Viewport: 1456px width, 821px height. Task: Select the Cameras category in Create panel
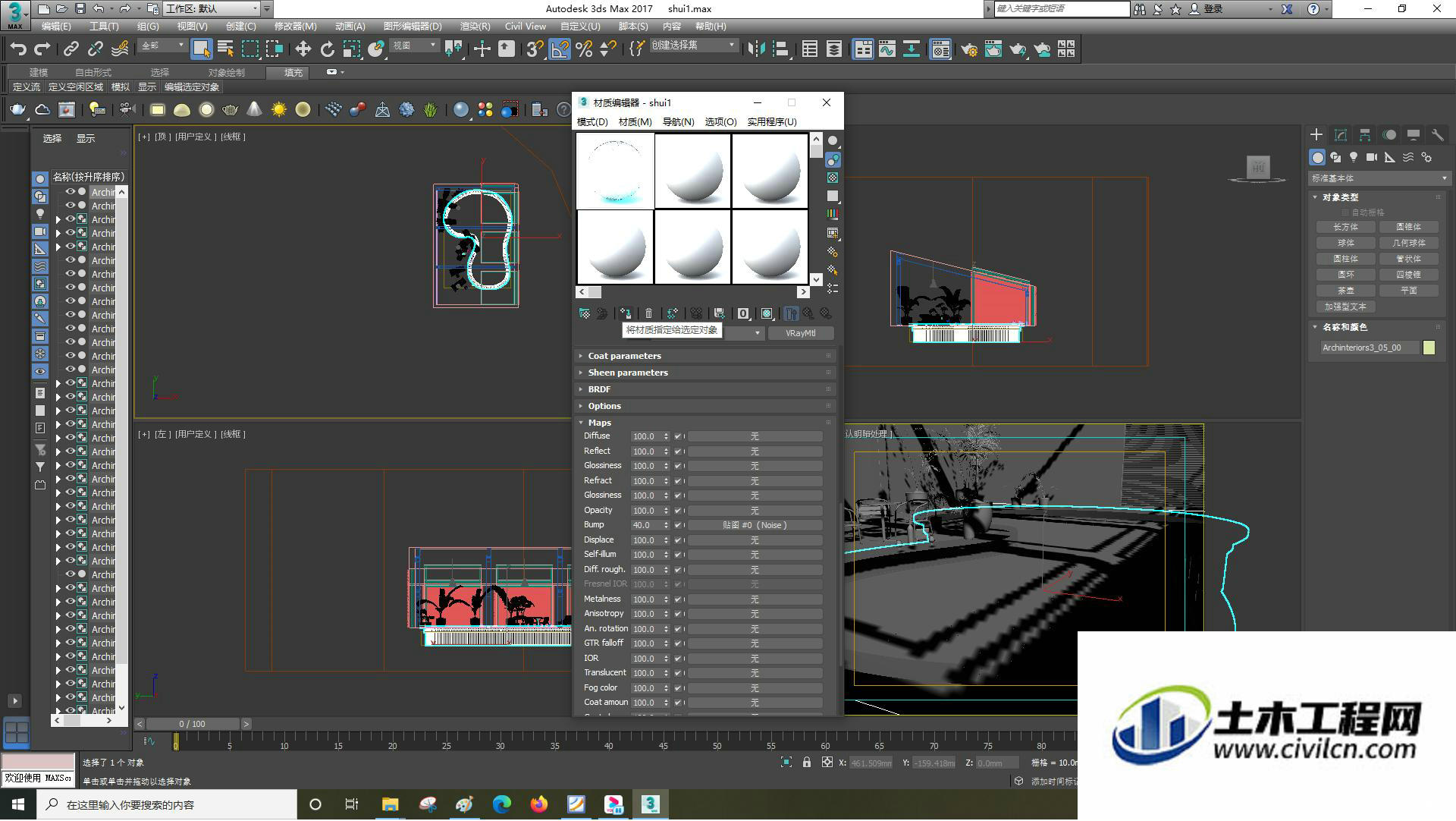pyautogui.click(x=1372, y=157)
